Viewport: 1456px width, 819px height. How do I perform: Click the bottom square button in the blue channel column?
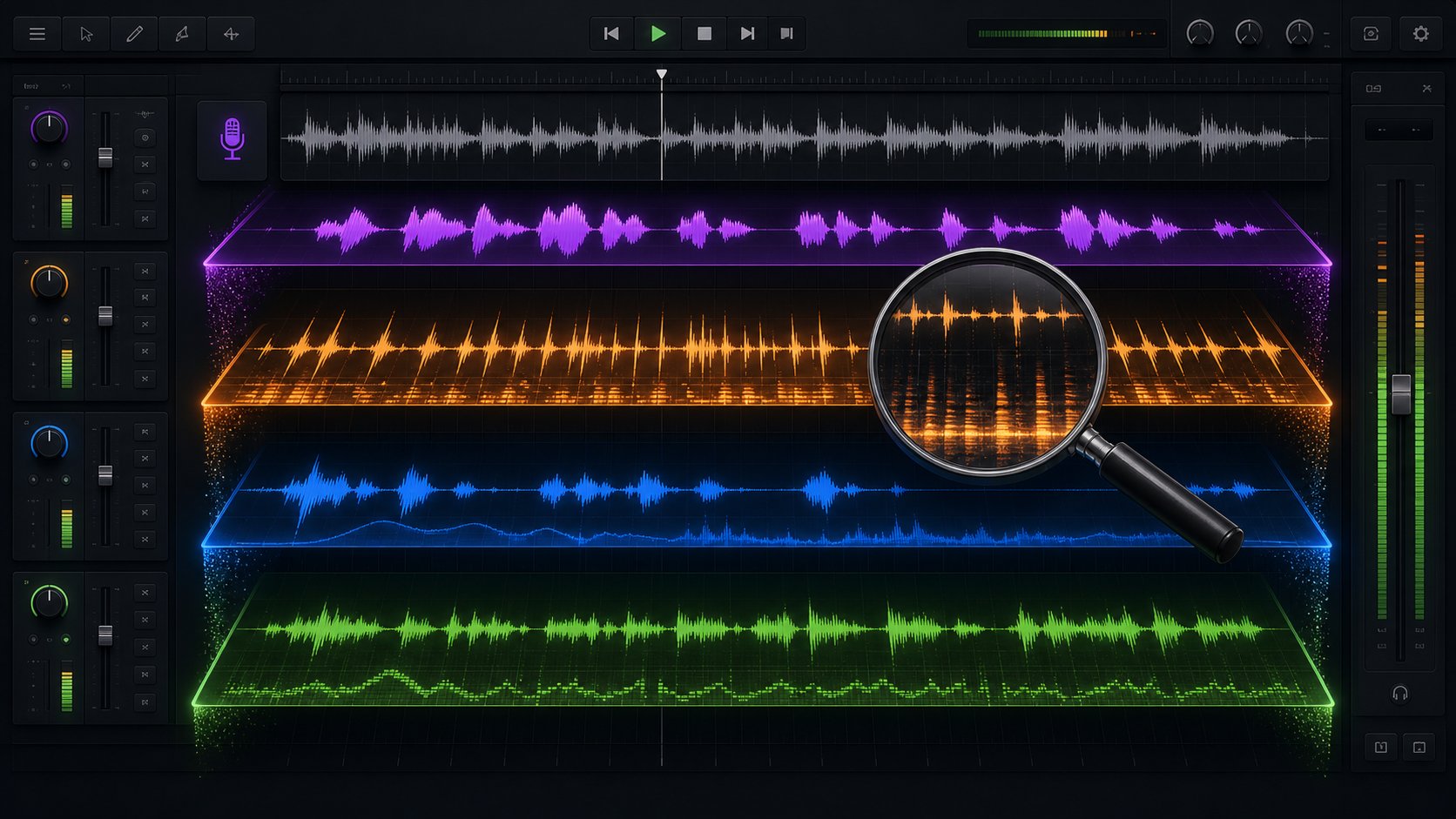145,540
